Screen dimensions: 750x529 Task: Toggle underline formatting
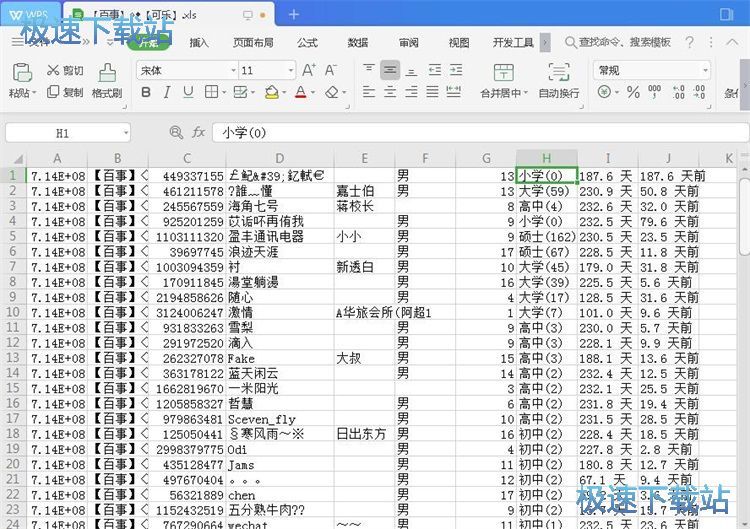point(188,92)
